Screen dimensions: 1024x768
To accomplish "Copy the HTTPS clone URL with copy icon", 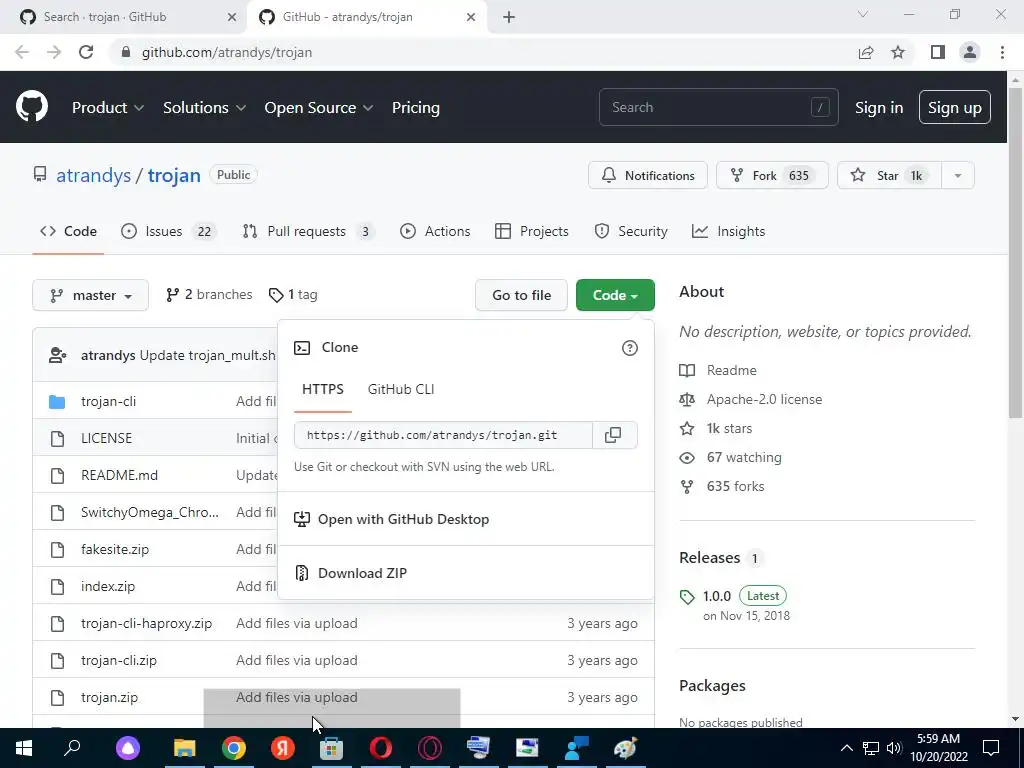I will [x=613, y=435].
